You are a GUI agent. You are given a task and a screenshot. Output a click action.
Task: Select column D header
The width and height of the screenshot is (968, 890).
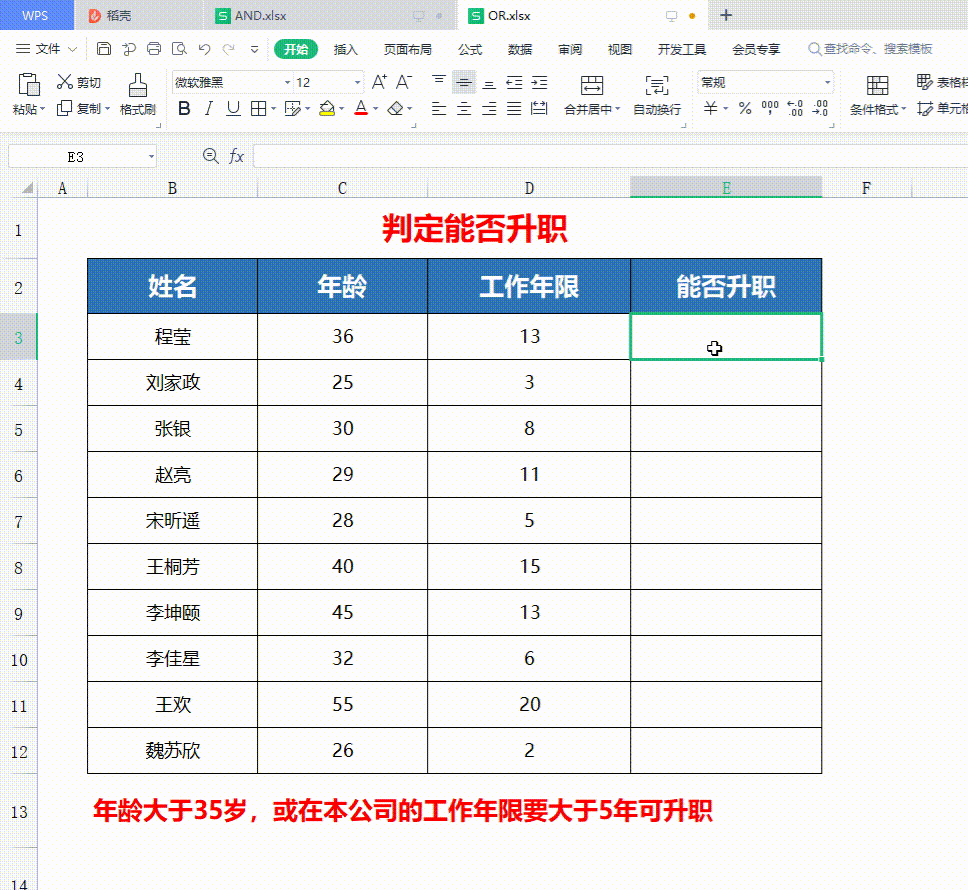tap(529, 188)
